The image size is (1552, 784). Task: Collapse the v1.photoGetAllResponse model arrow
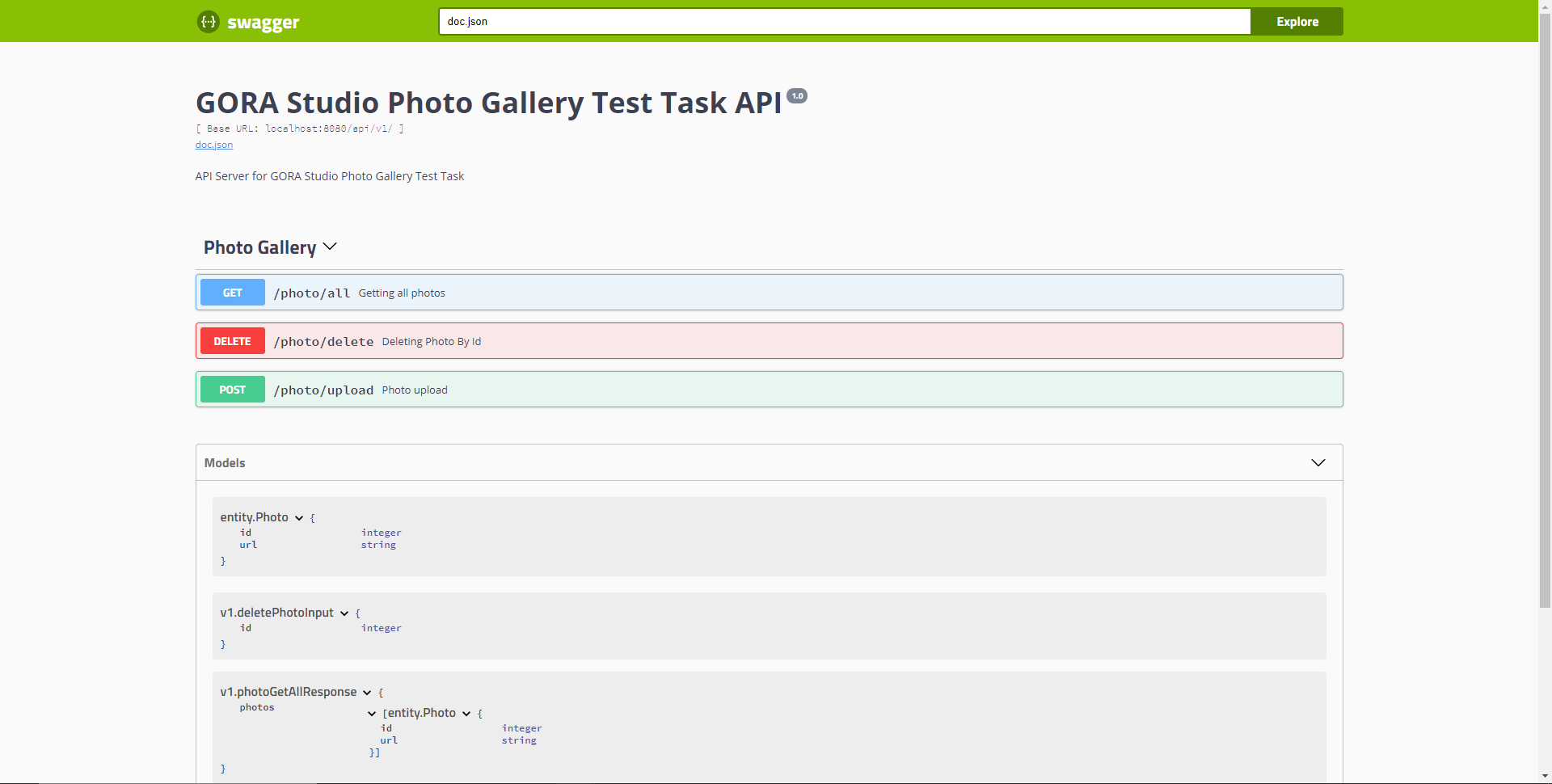(x=367, y=693)
